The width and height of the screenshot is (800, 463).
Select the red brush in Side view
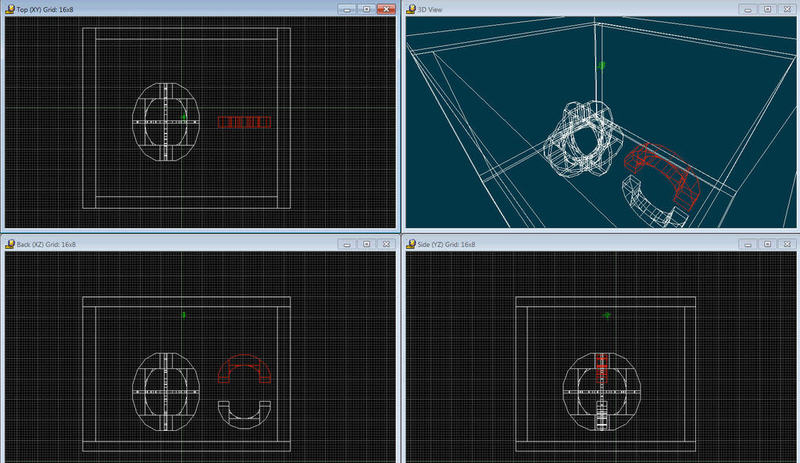point(601,367)
